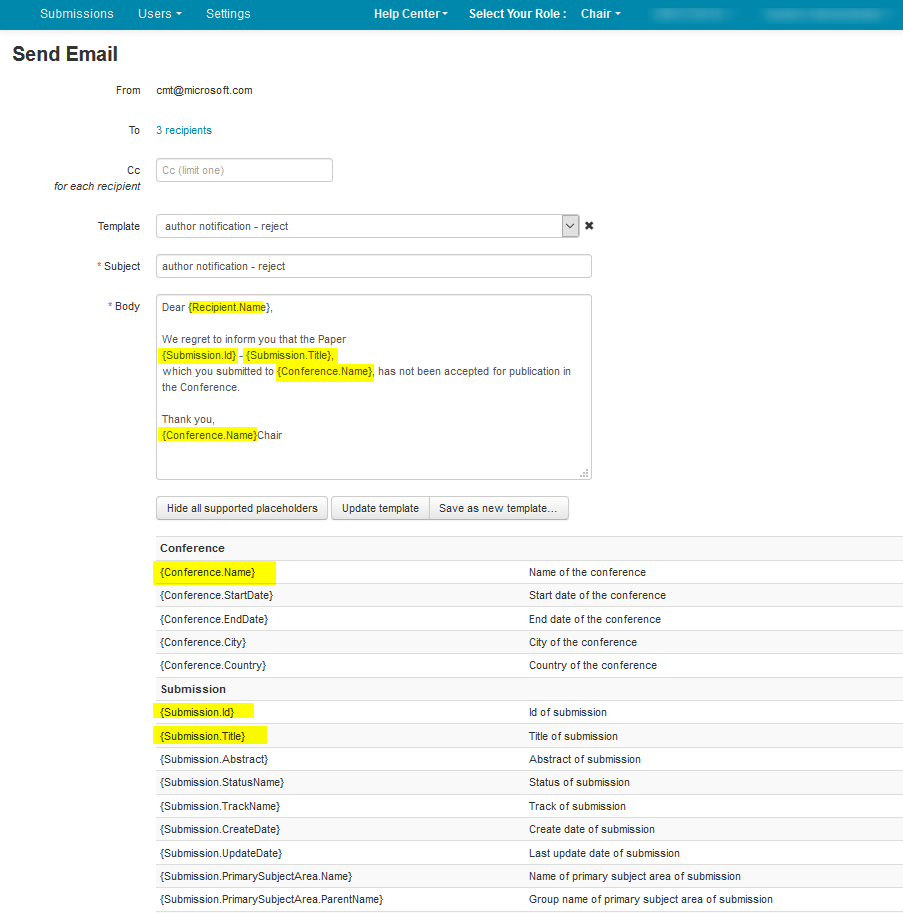Open the Chair role selector
The width and height of the screenshot is (903, 913).
point(600,14)
